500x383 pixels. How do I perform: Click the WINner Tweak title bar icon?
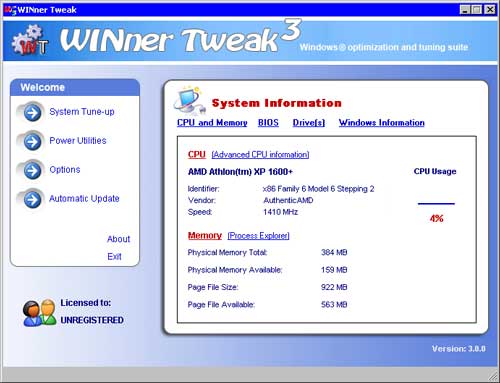[10, 10]
